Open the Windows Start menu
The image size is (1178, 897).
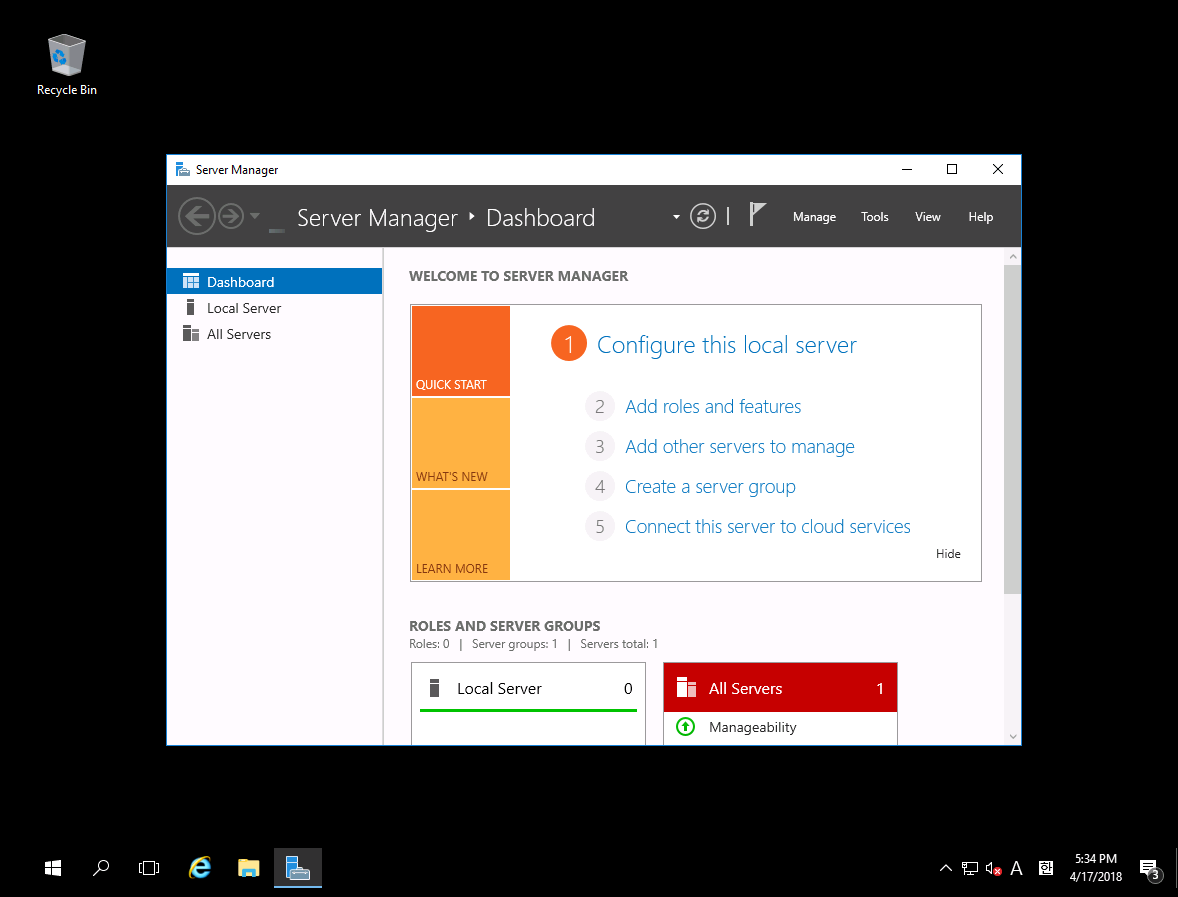click(x=53, y=868)
